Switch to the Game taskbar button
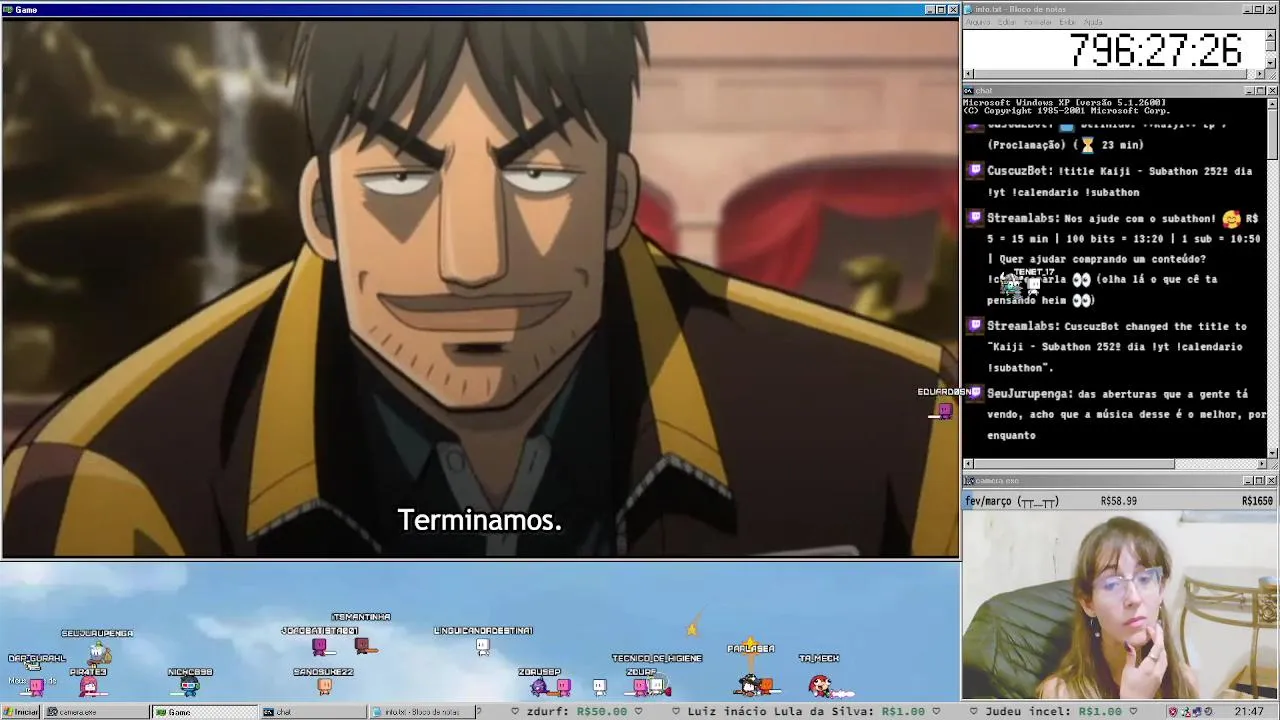1280x720 pixels. [204, 712]
